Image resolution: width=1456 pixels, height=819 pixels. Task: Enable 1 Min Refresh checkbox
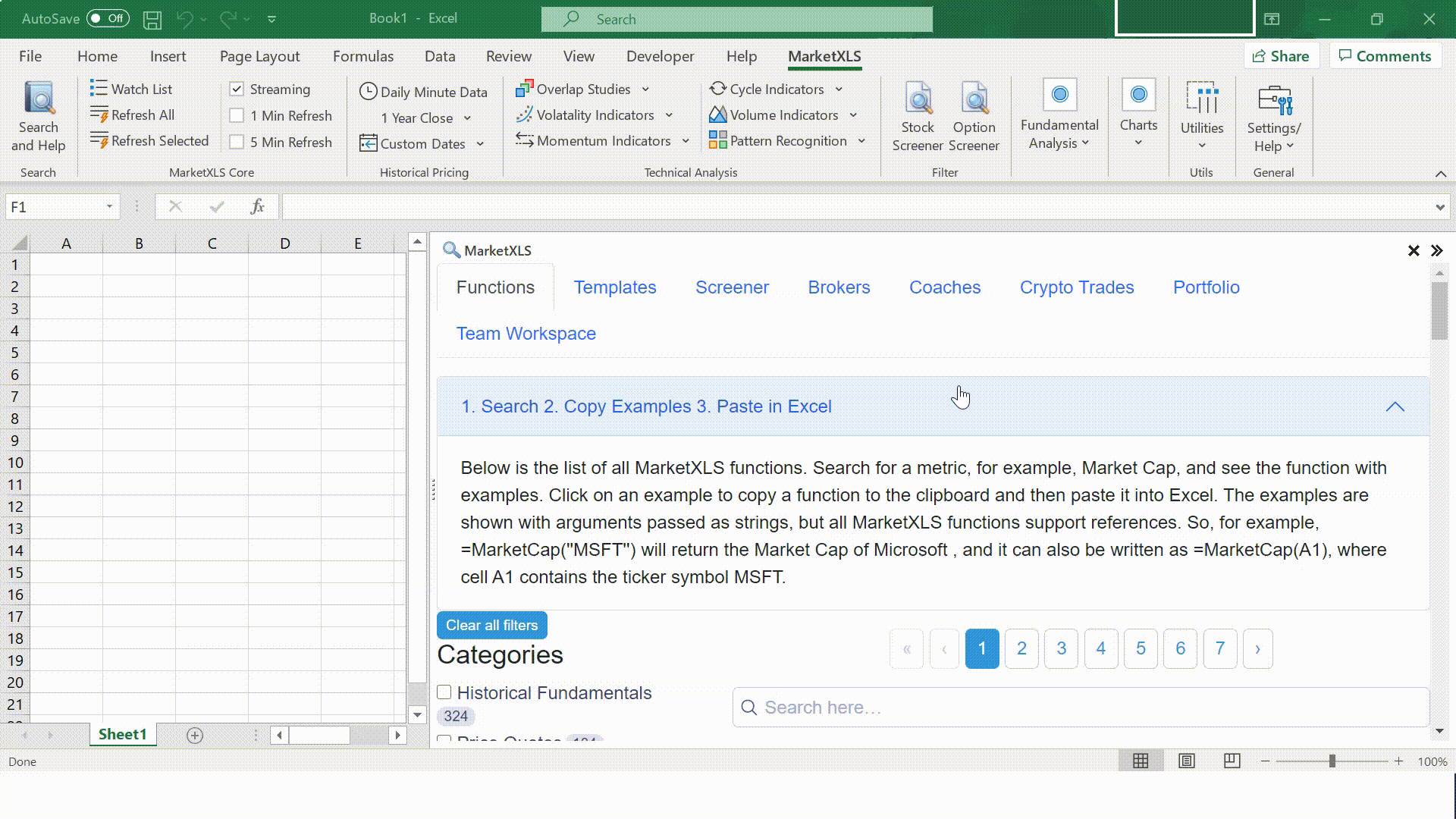coord(237,115)
